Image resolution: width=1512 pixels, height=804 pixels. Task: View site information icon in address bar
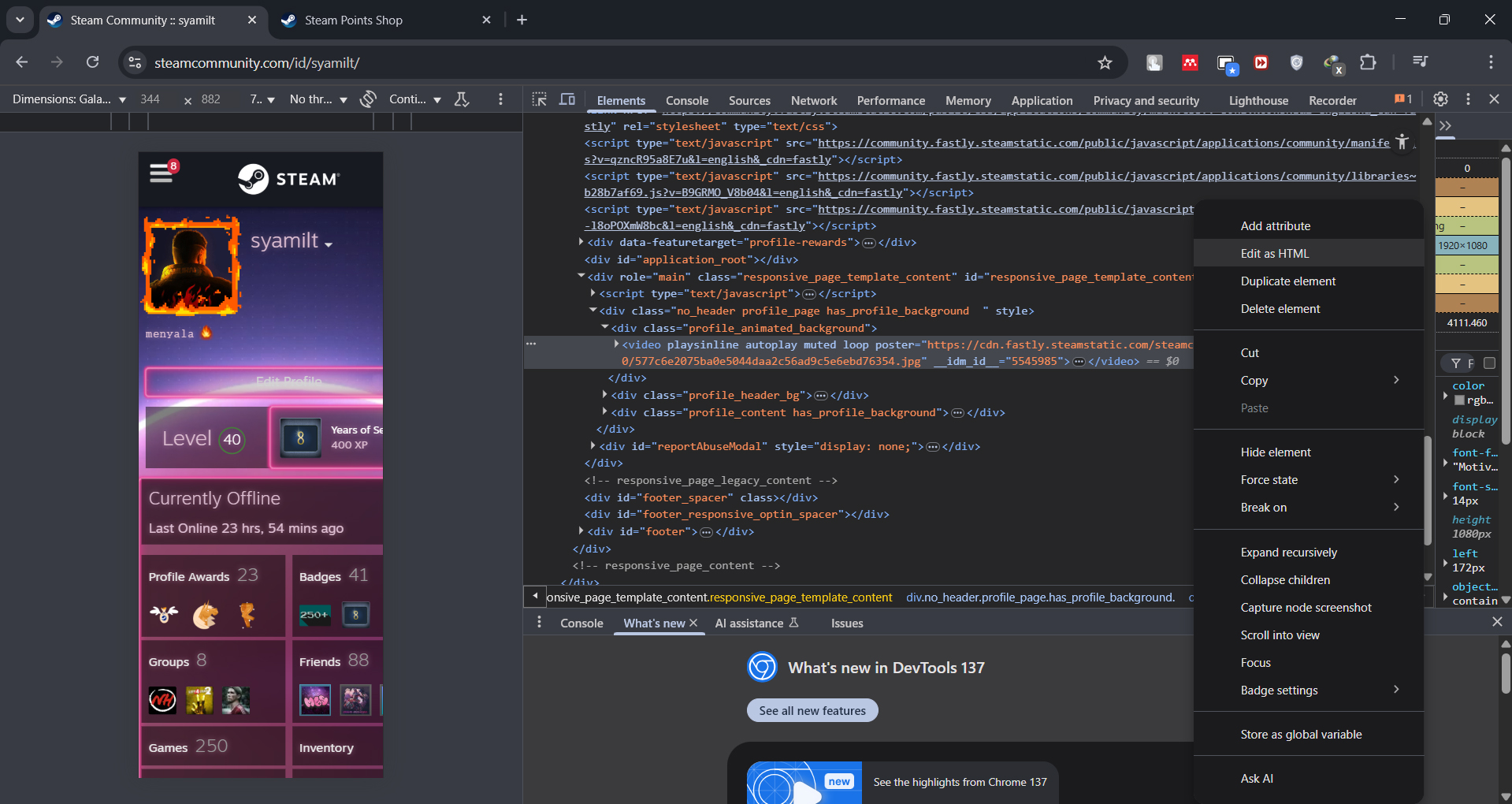tap(136, 62)
